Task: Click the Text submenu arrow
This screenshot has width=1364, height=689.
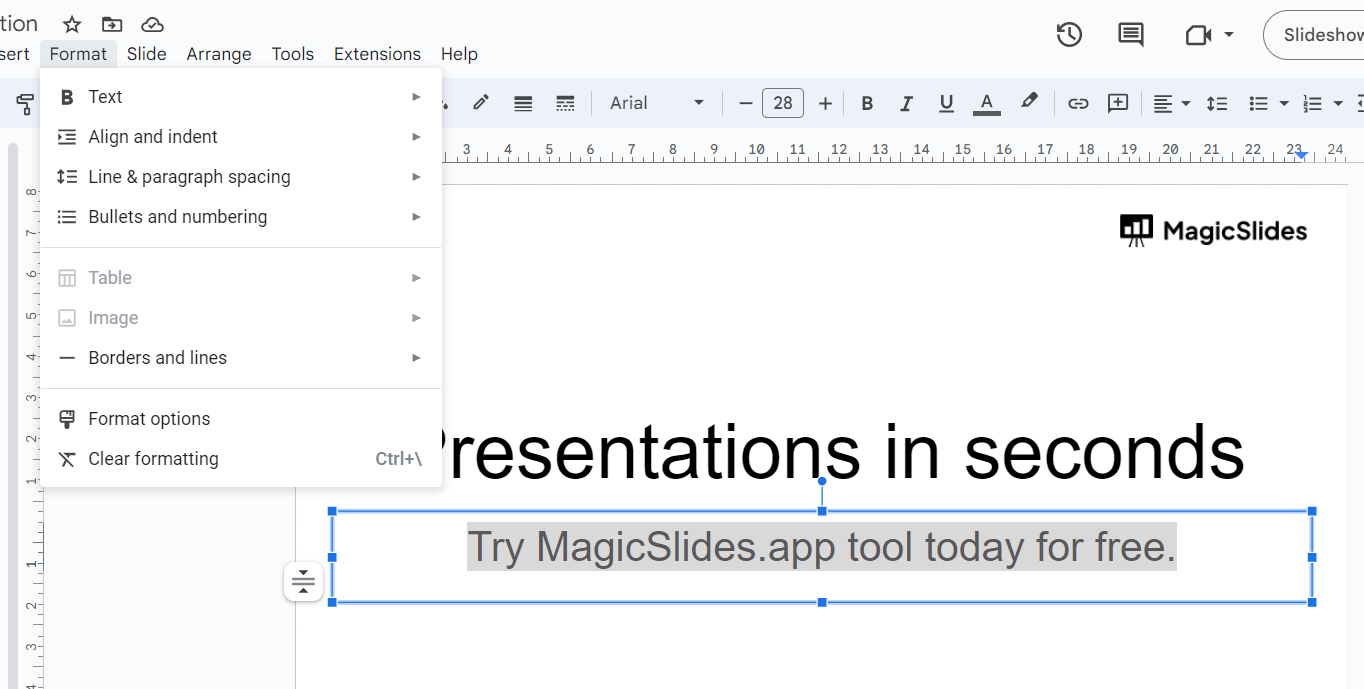Action: point(416,97)
